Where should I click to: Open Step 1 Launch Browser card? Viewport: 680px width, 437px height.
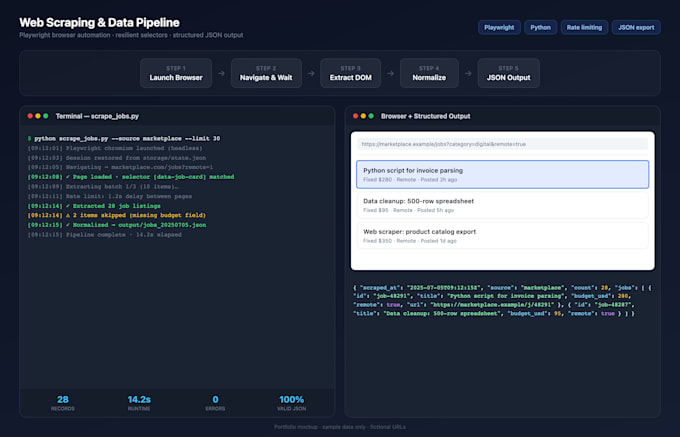(176, 73)
